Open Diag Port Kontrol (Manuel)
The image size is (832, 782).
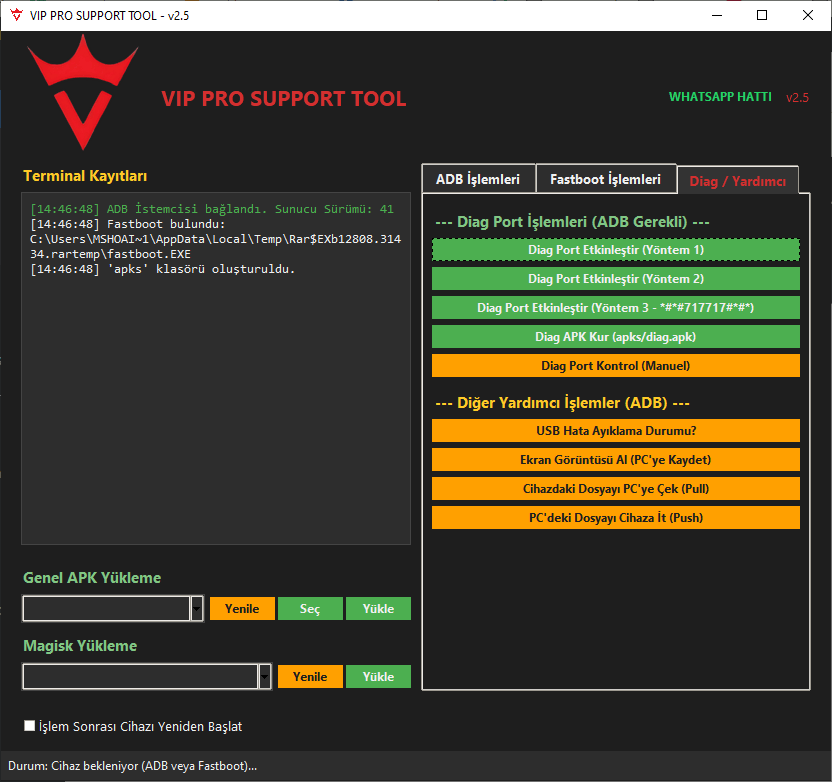pos(615,365)
